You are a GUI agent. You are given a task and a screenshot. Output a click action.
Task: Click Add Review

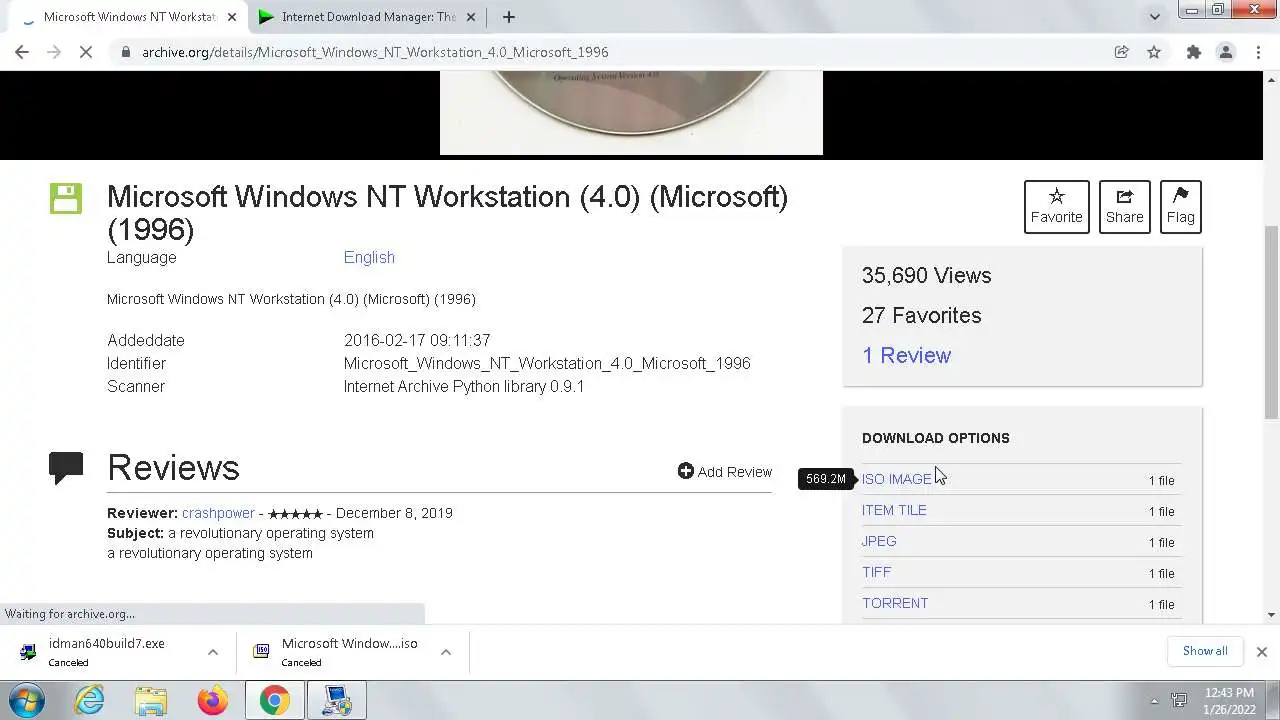coord(725,471)
